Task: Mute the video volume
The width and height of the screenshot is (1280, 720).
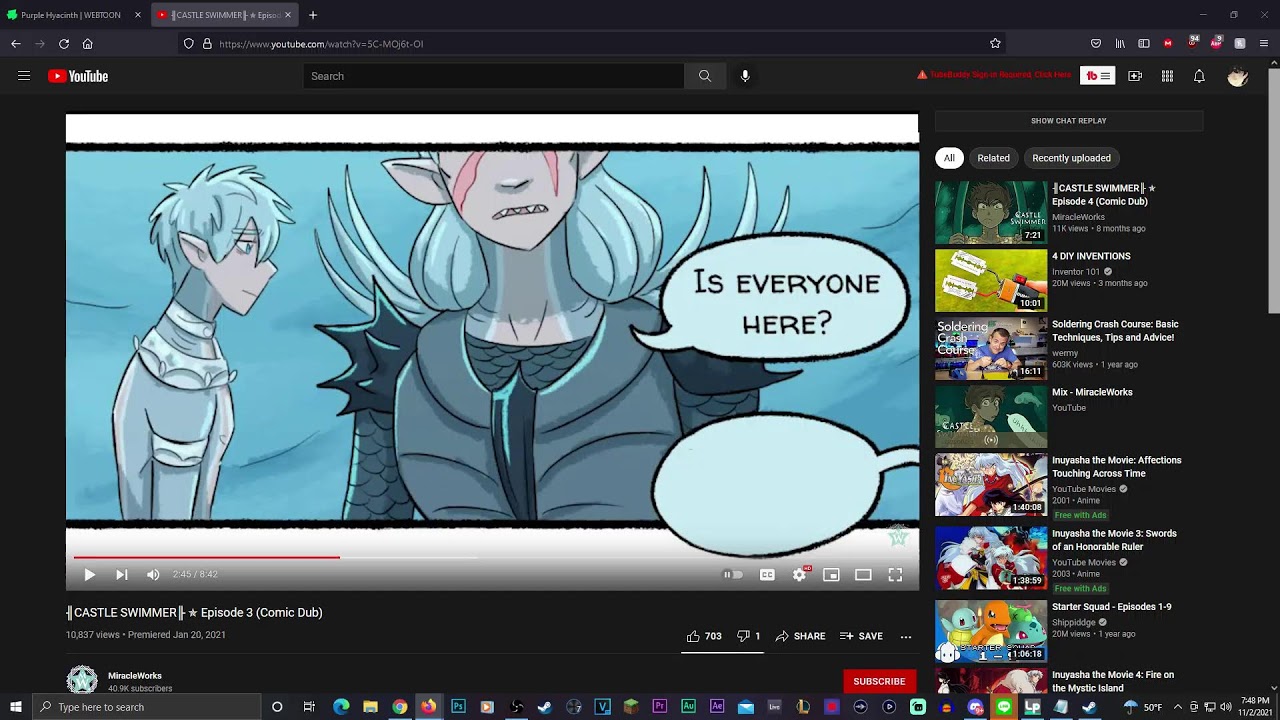Action: [x=153, y=575]
